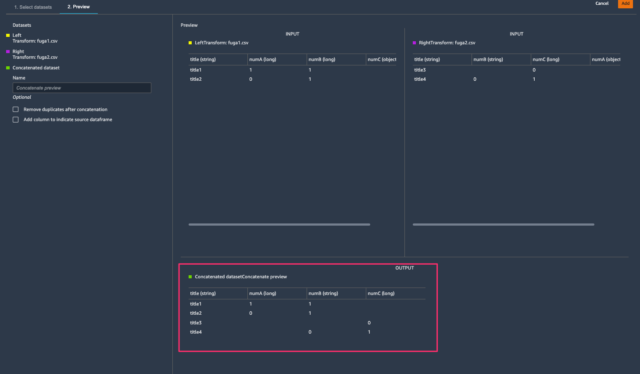
Task: Click the right input table's horizontal scrollbar
Action: point(503,225)
